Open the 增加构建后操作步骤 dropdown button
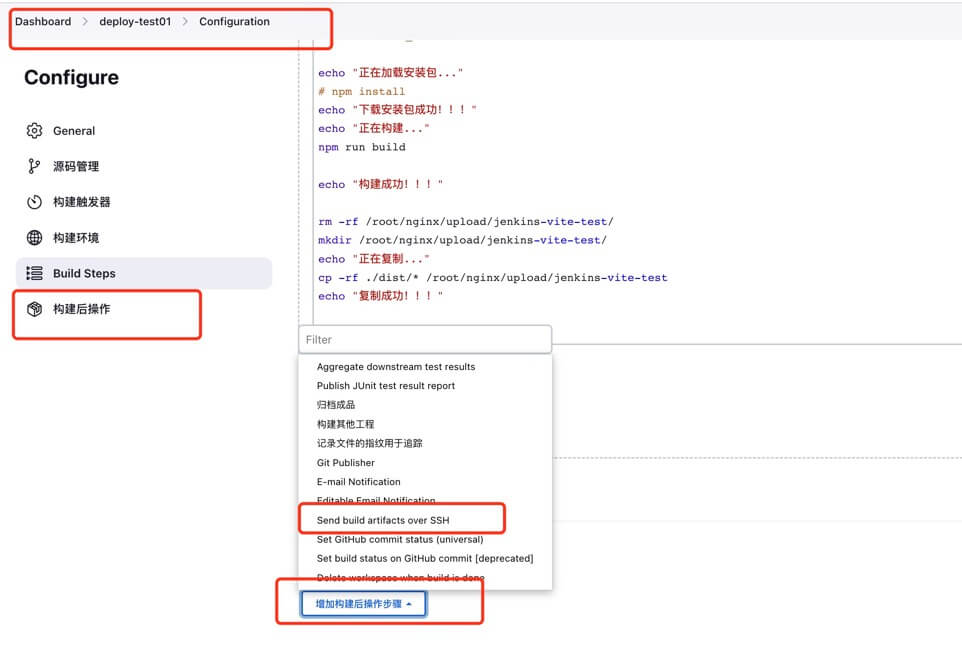 (x=364, y=604)
